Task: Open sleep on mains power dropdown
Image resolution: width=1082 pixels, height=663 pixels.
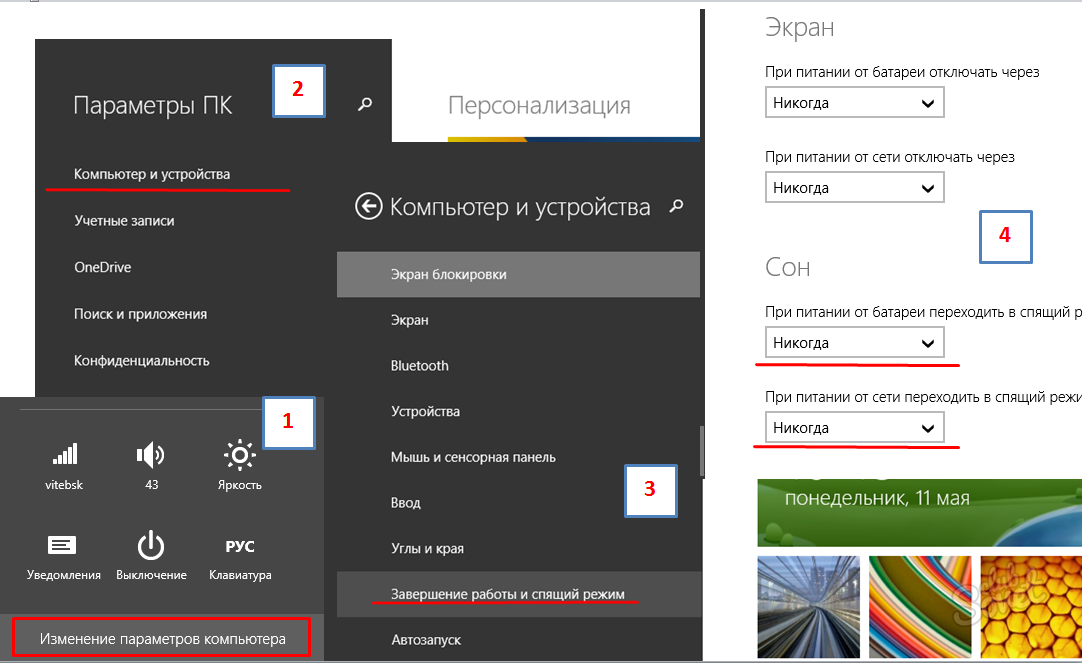Action: point(854,428)
